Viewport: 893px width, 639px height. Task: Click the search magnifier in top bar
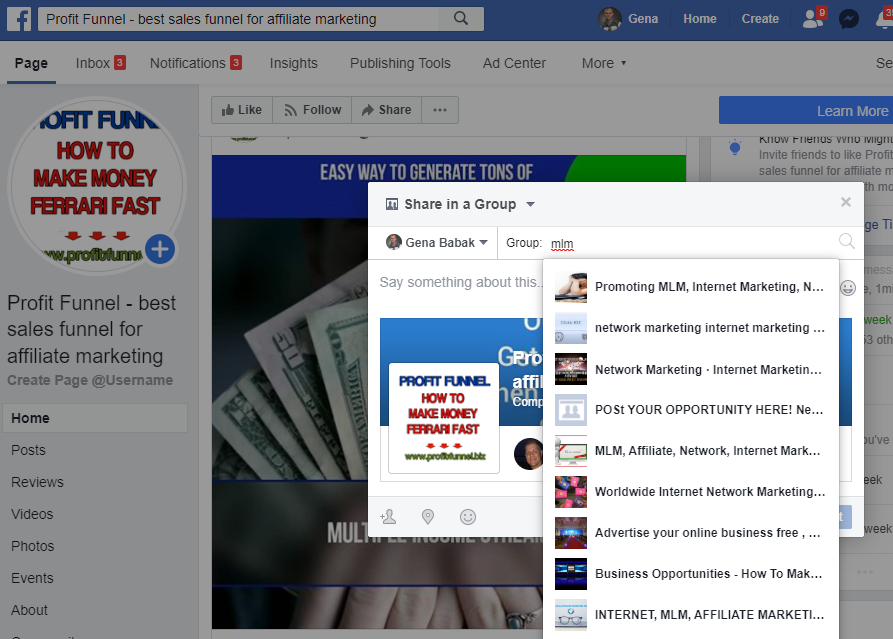coord(461,19)
